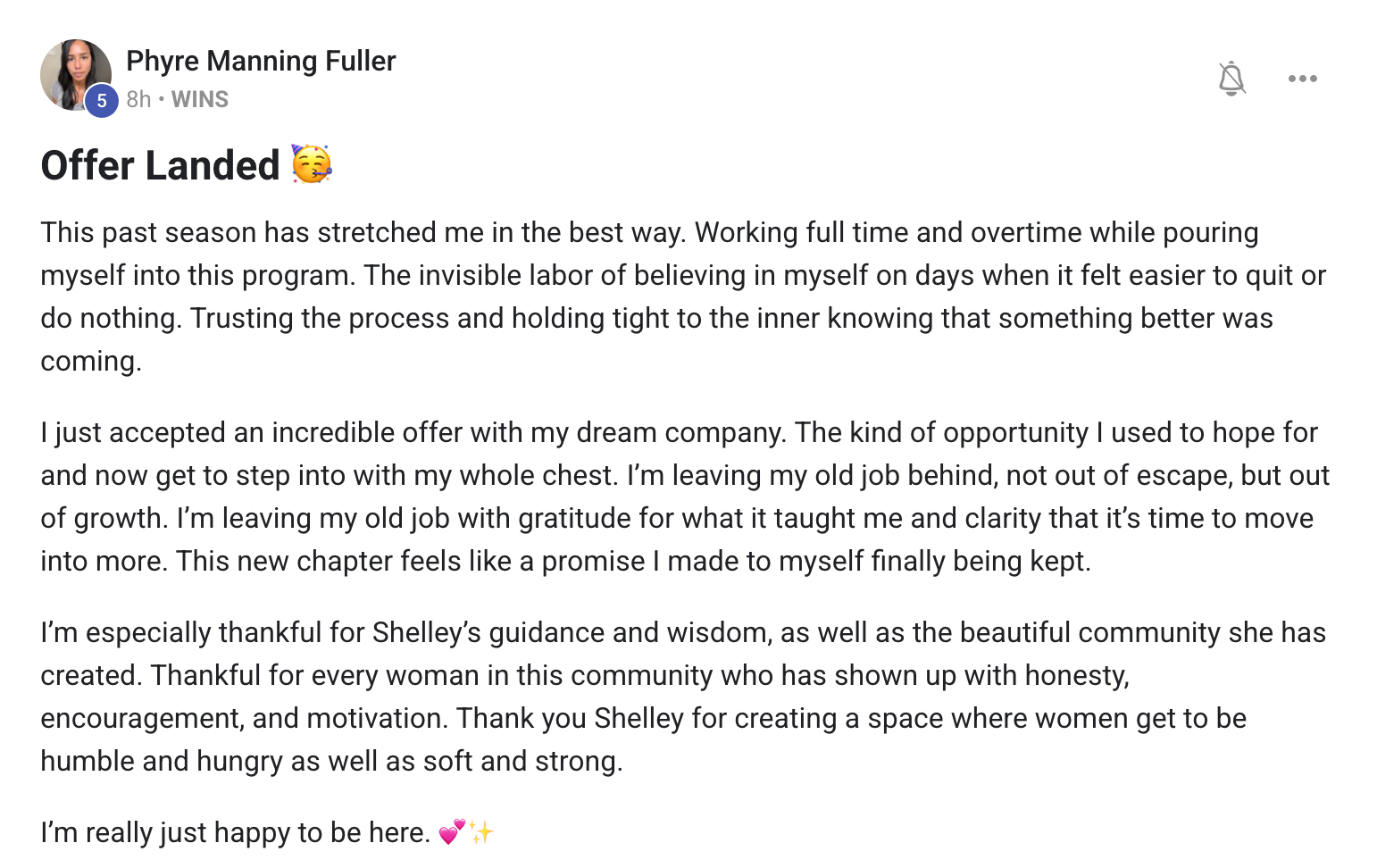The height and width of the screenshot is (868, 1377).
Task: Select the paragraph starting "I just accepted"
Action: [685, 497]
